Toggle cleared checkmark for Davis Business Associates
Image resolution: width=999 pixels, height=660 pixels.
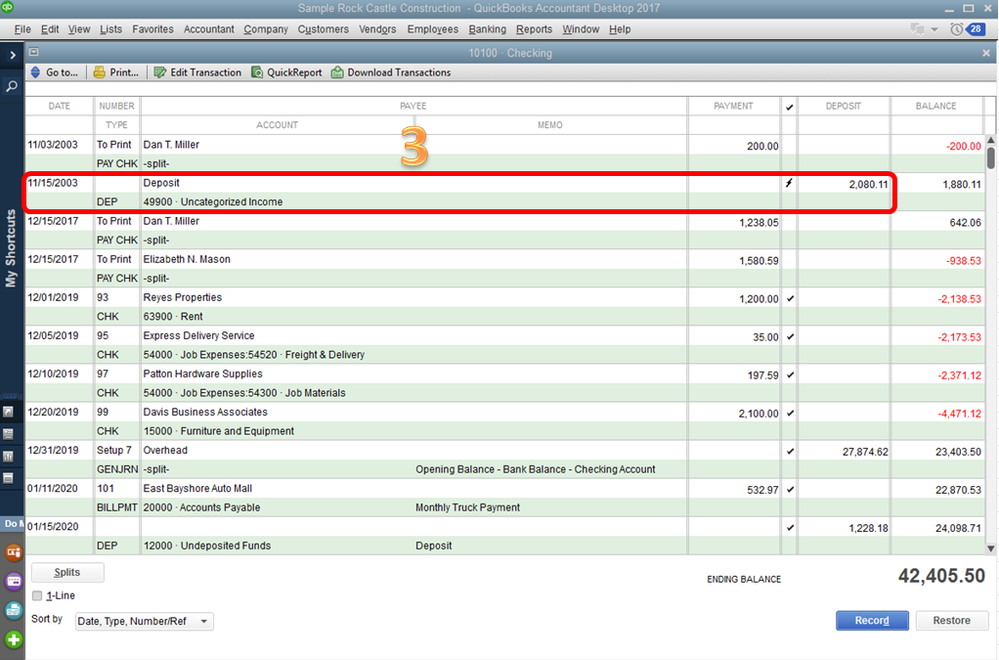(790, 413)
